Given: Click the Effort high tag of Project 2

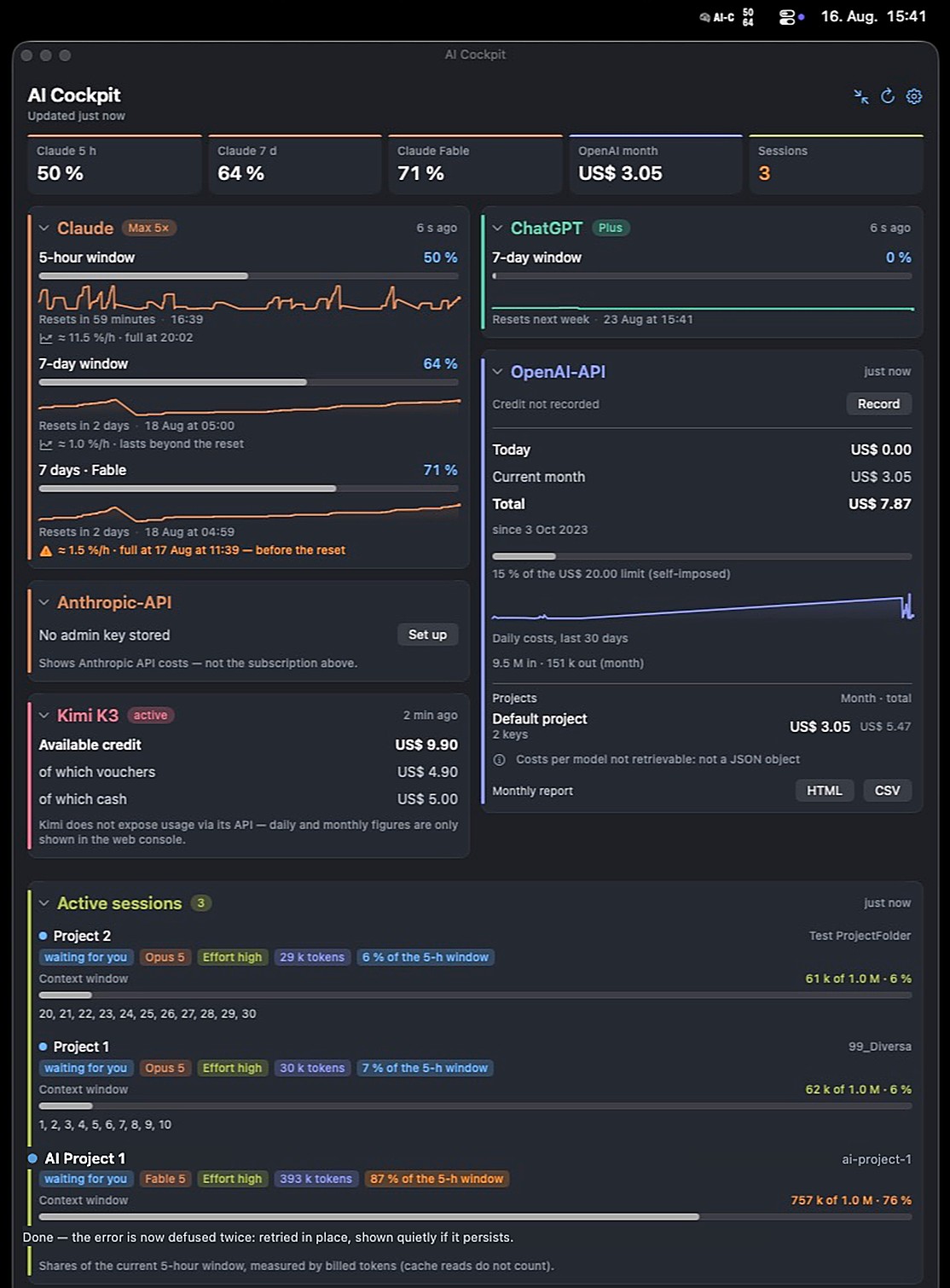Looking at the screenshot, I should pyautogui.click(x=232, y=957).
